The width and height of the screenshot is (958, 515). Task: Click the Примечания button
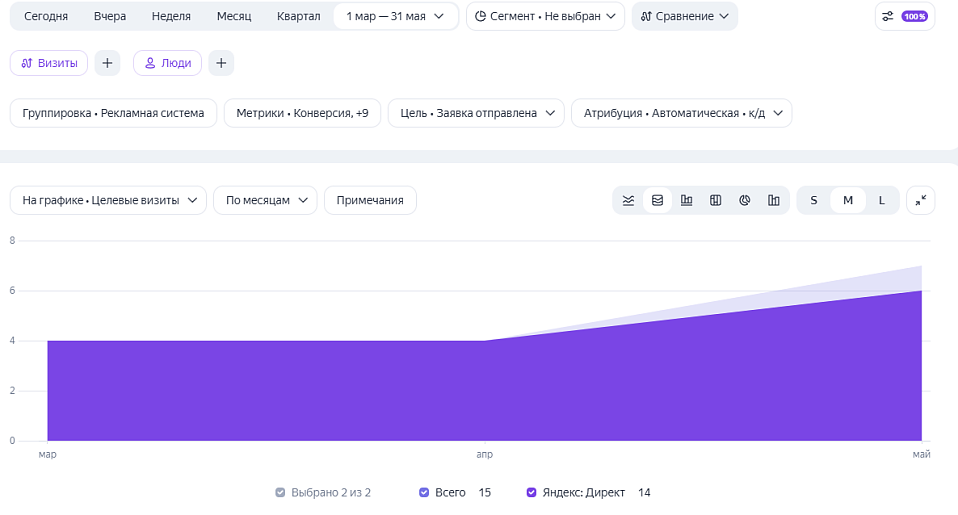370,200
